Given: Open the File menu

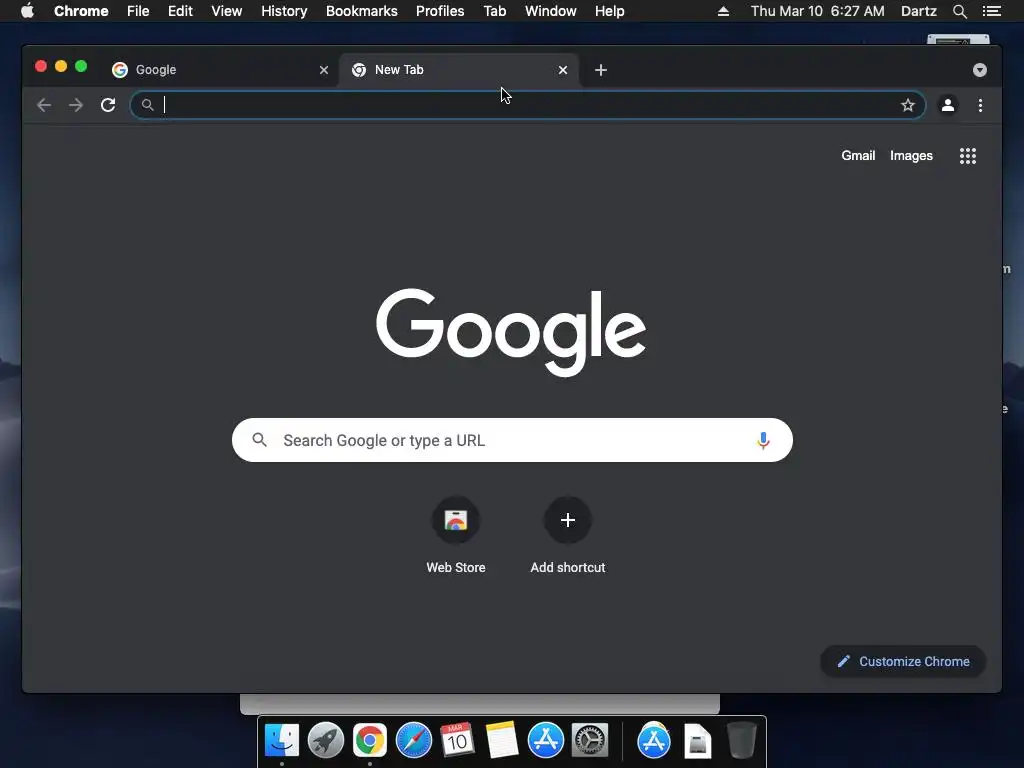Looking at the screenshot, I should point(138,11).
